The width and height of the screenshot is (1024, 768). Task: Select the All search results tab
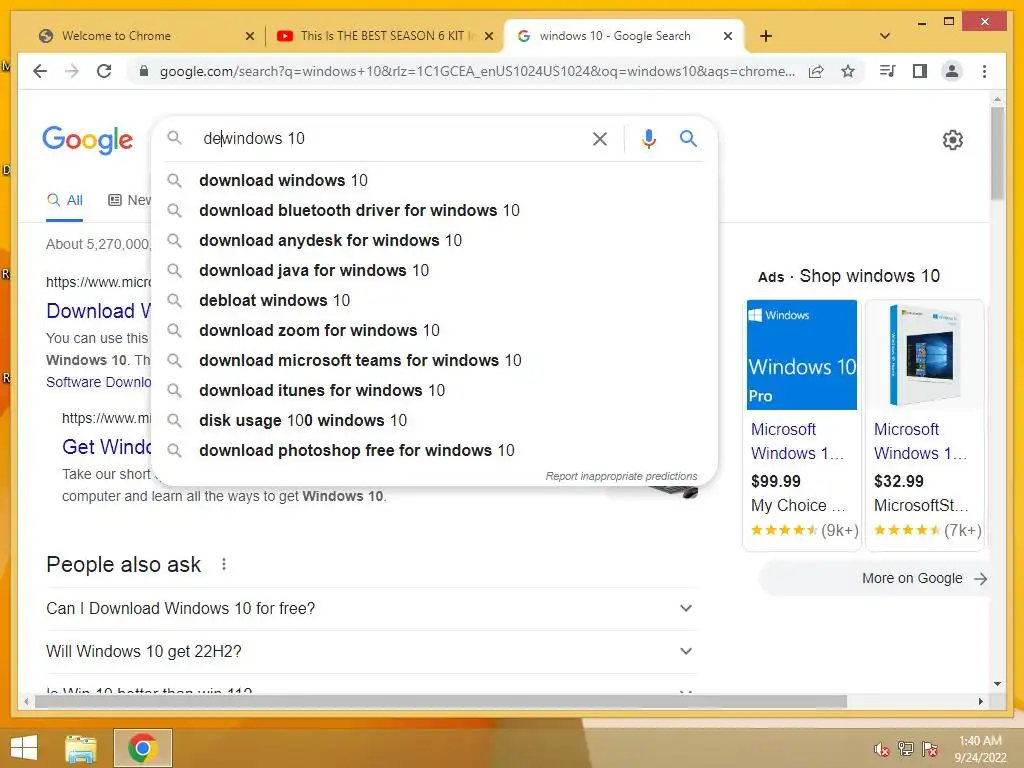[65, 200]
